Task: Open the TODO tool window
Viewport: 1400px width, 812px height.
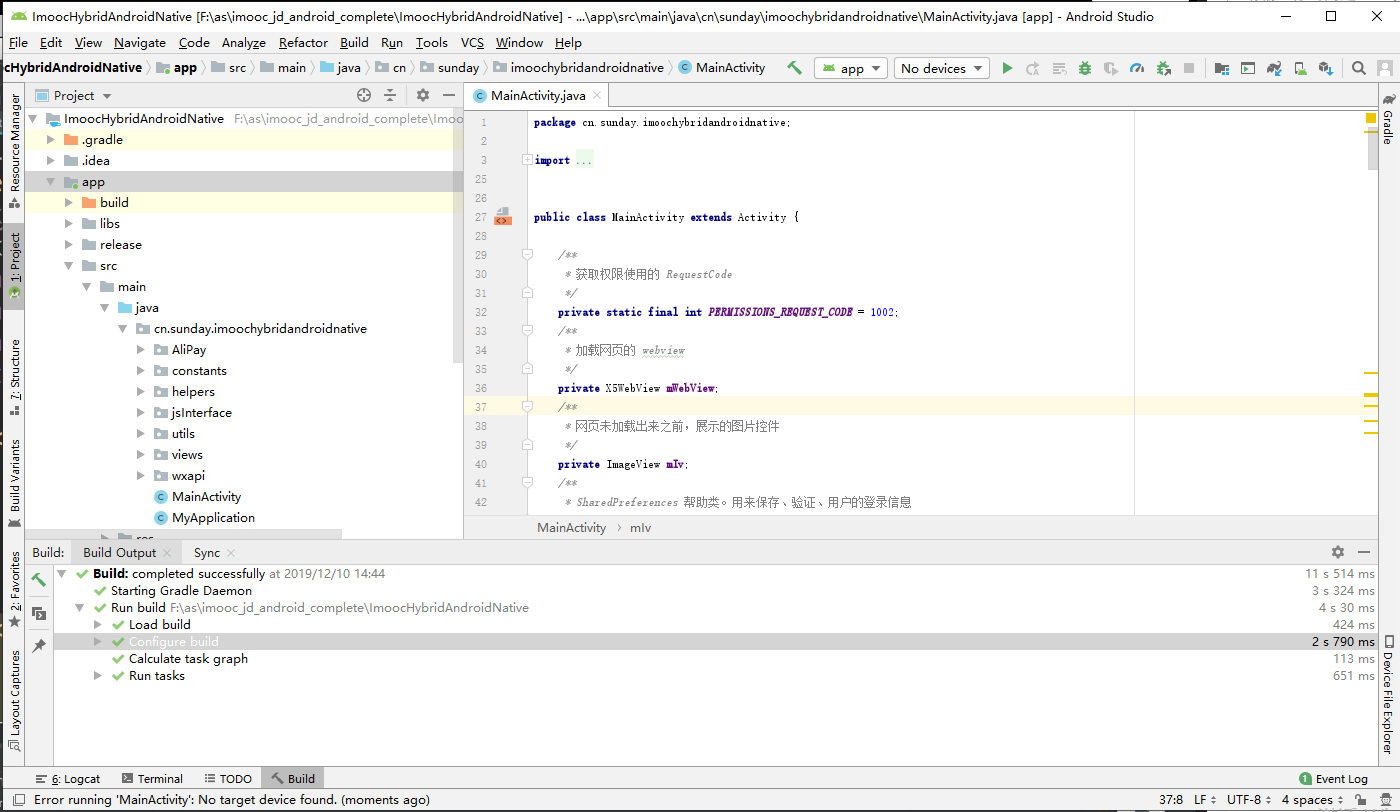Action: click(228, 778)
